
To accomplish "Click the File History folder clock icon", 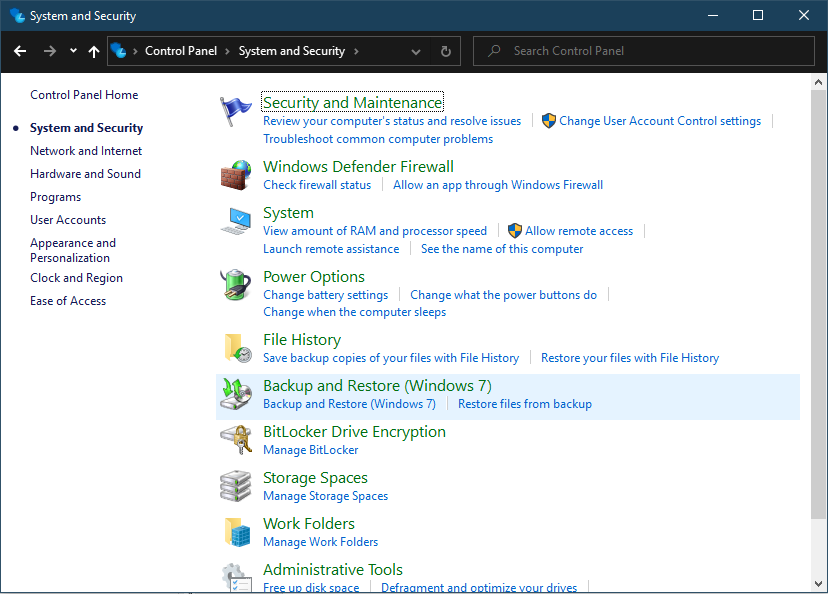I will (238, 347).
